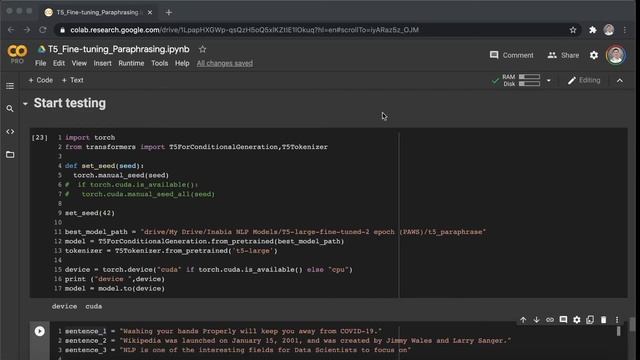Open the code snippets panel icon
This screenshot has height=360, width=640.
click(10, 131)
